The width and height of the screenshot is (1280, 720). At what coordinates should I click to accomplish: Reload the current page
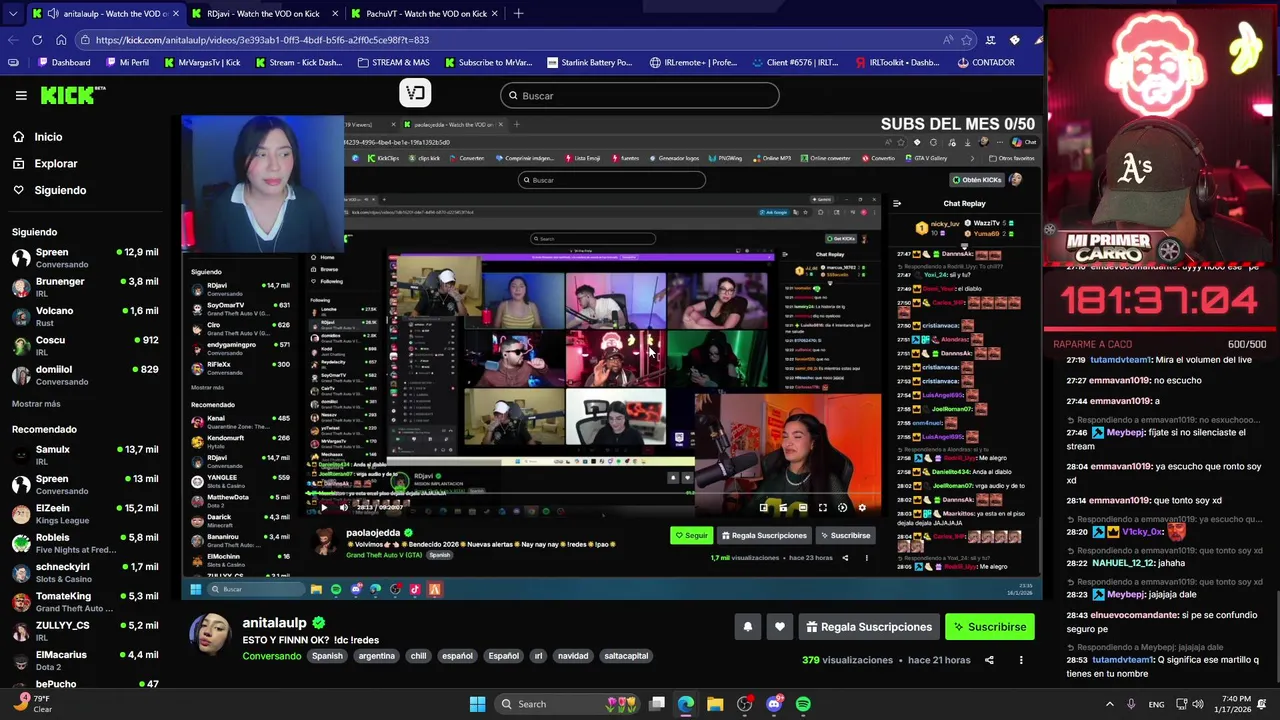tap(37, 40)
